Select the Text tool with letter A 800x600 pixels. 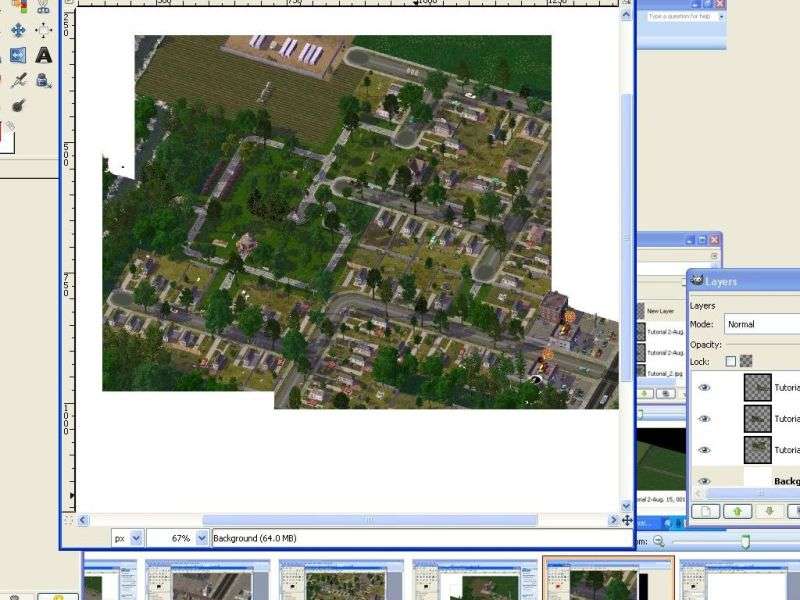44,55
